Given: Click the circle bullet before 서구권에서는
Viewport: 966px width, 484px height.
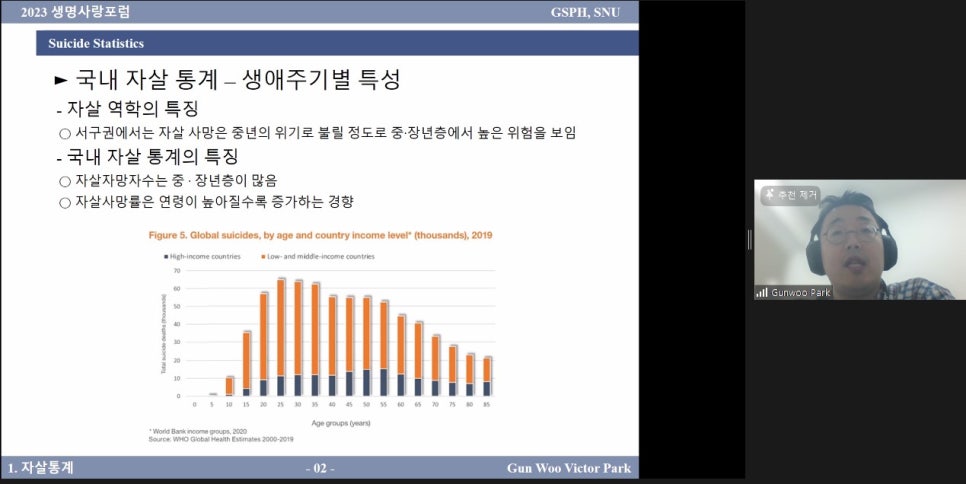Looking at the screenshot, I should (x=65, y=133).
